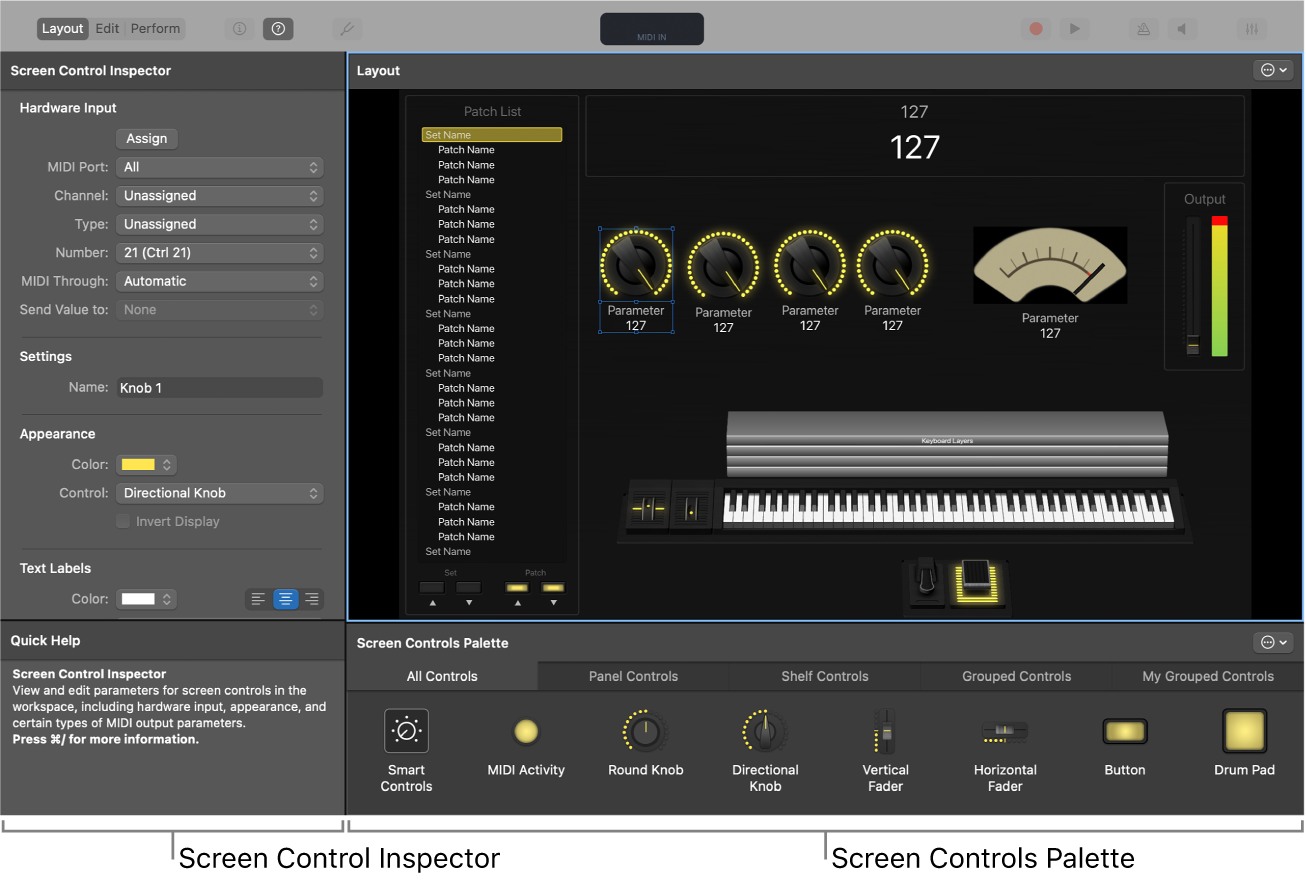
Task: Click the Name field containing Knob 1
Action: tap(219, 387)
